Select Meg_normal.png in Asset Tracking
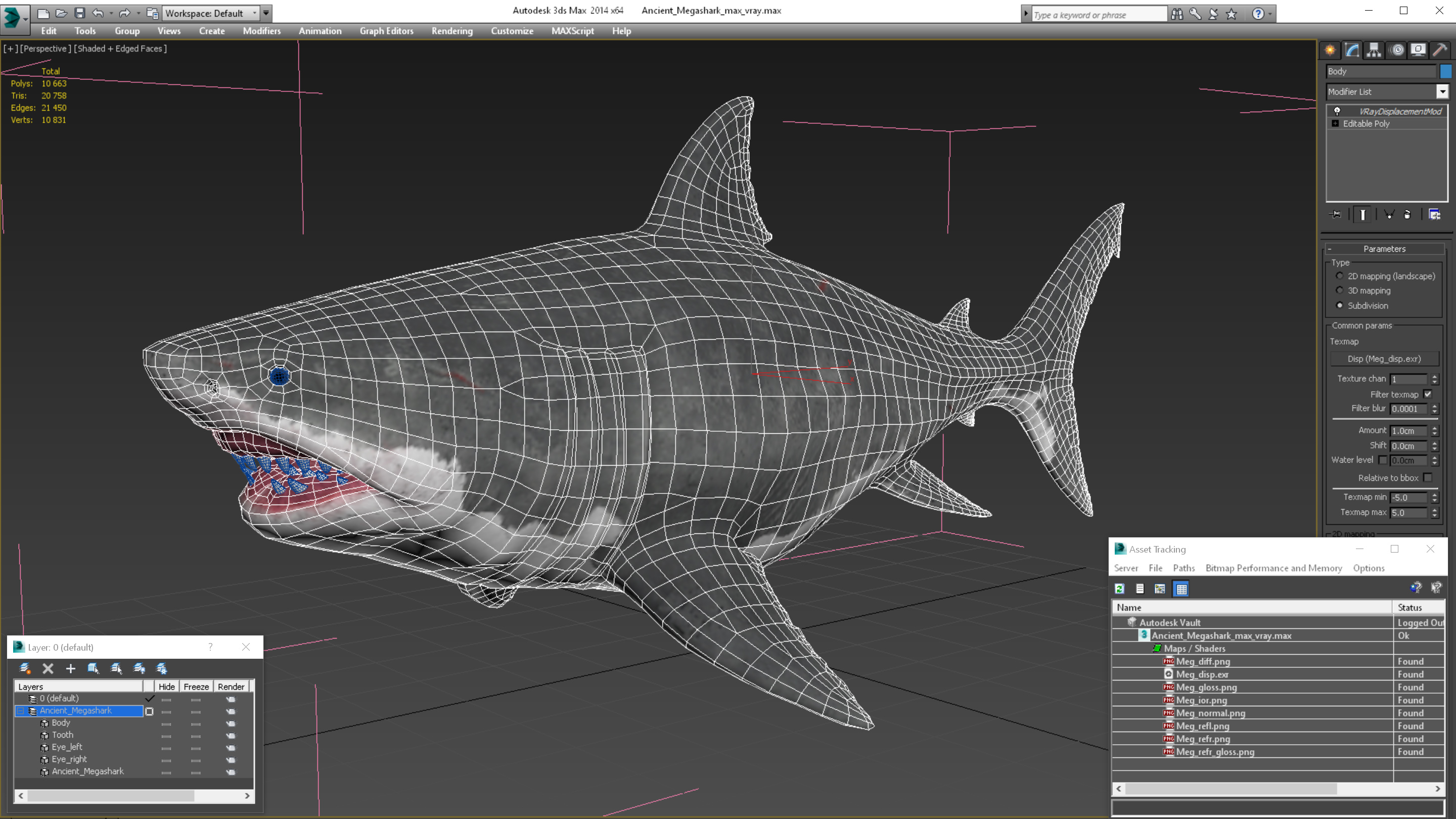The height and width of the screenshot is (819, 1456). pos(1210,713)
